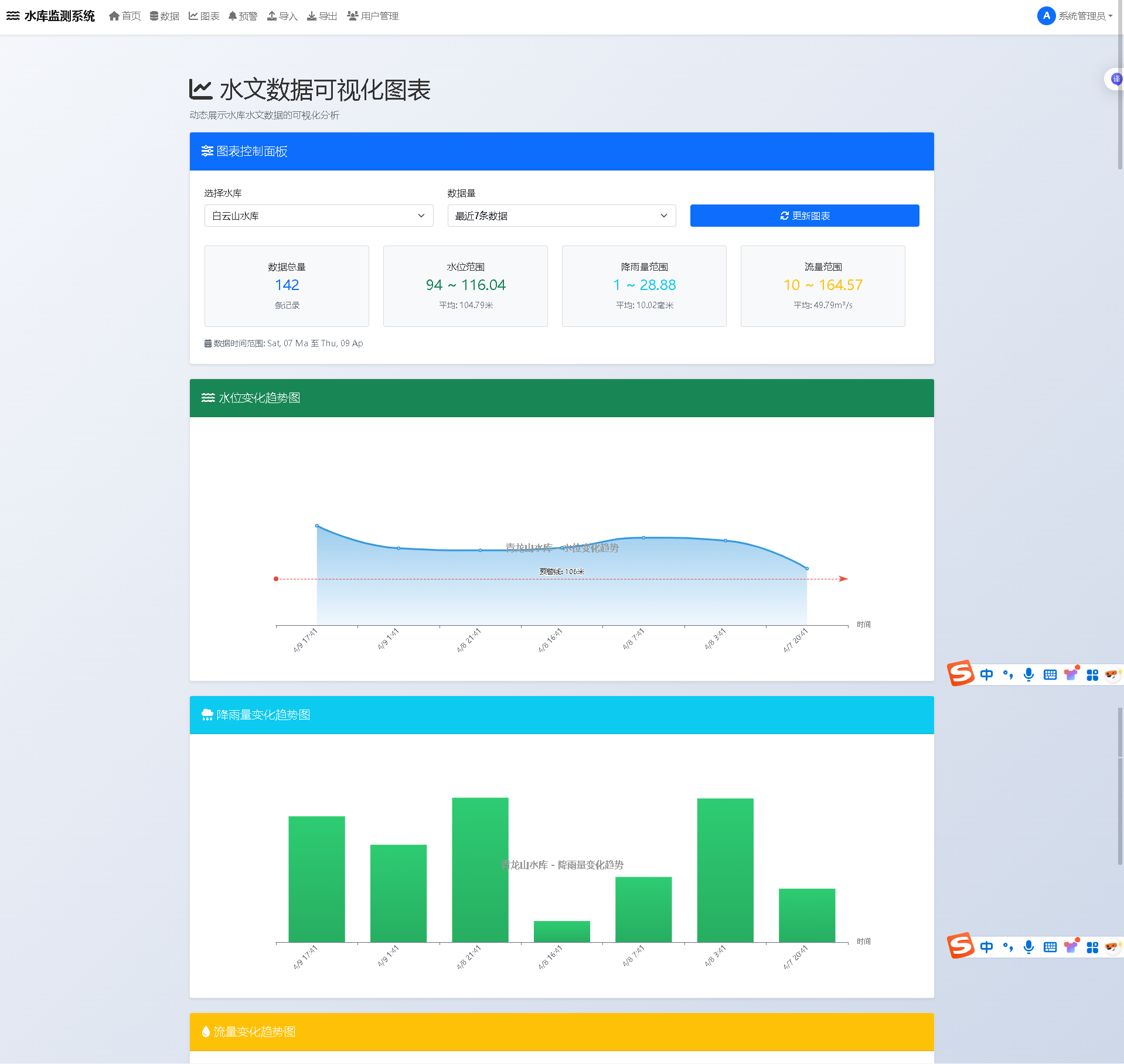
Task: Click the 数据时间范围 calendar icon
Action: [x=207, y=343]
